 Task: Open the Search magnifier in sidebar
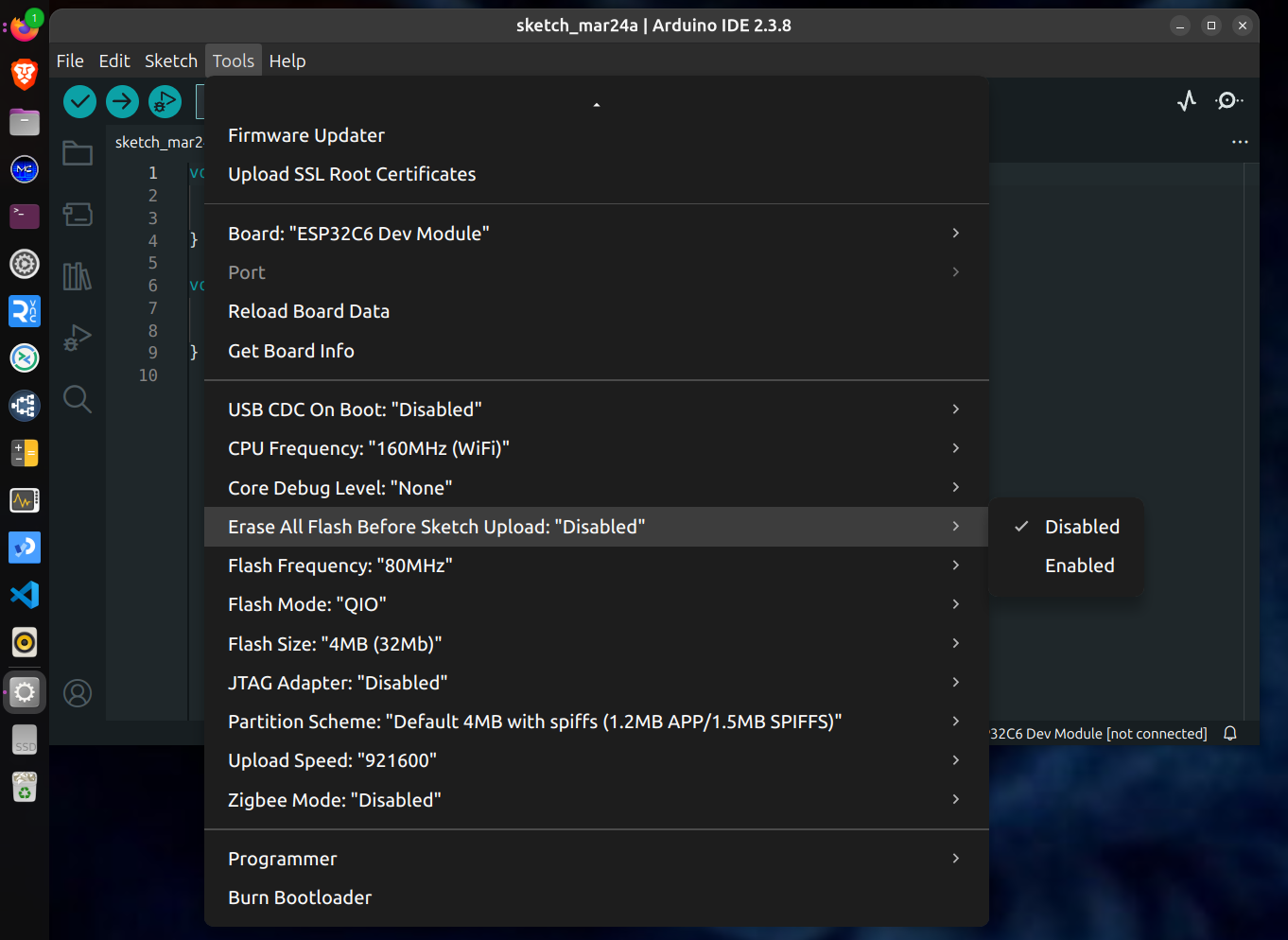(78, 399)
